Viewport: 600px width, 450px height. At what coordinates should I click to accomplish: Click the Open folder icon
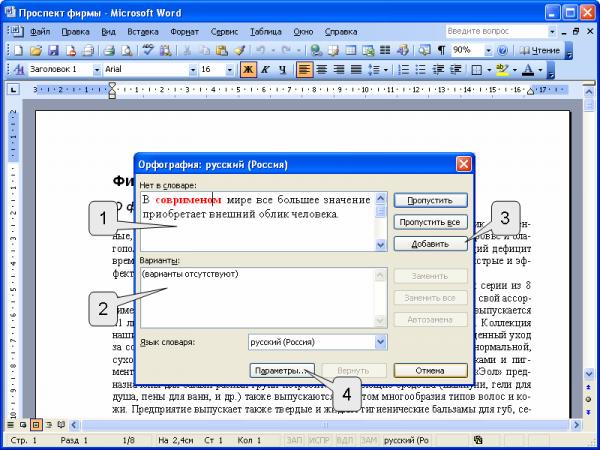[35, 51]
